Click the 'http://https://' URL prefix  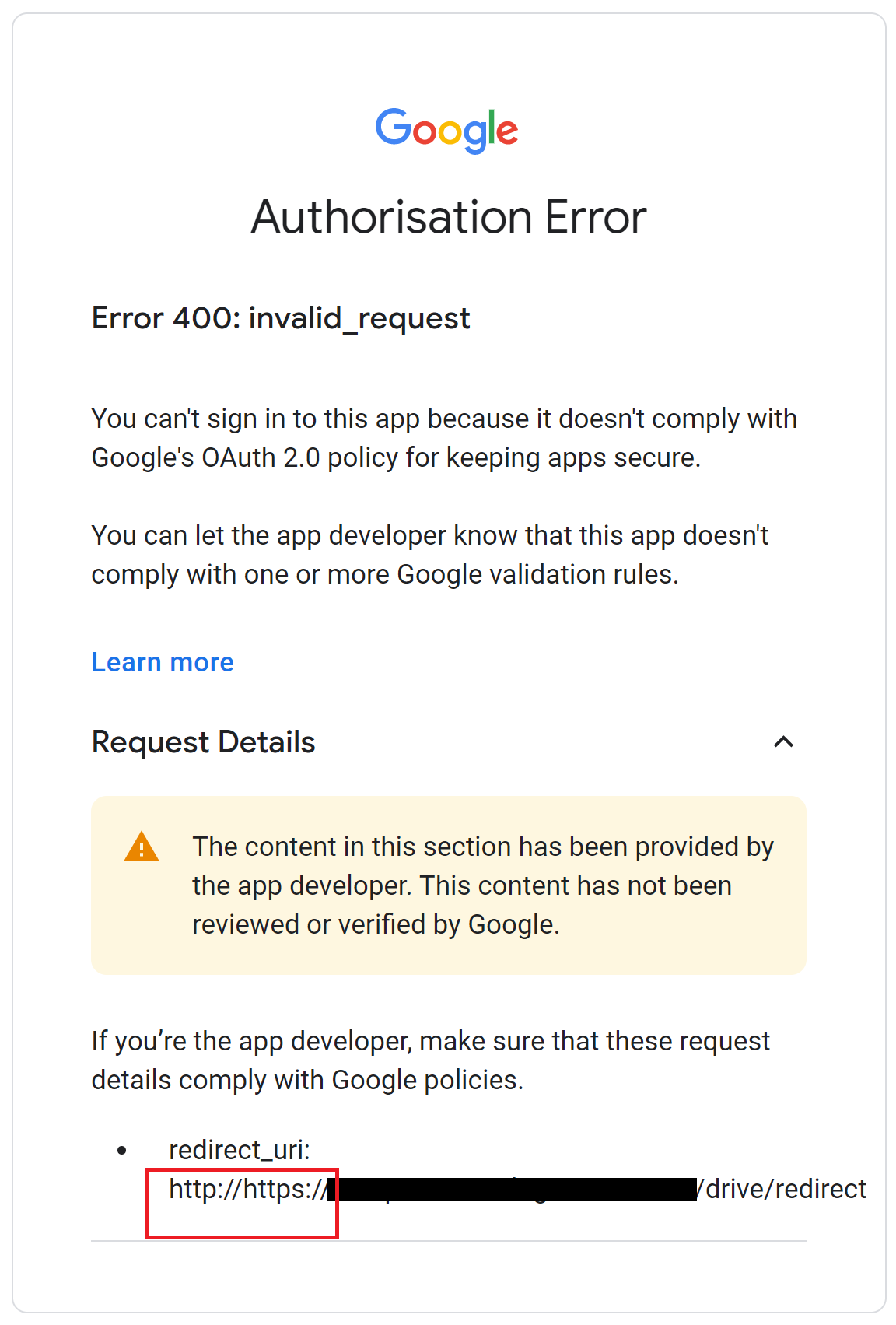pyautogui.click(x=248, y=1189)
